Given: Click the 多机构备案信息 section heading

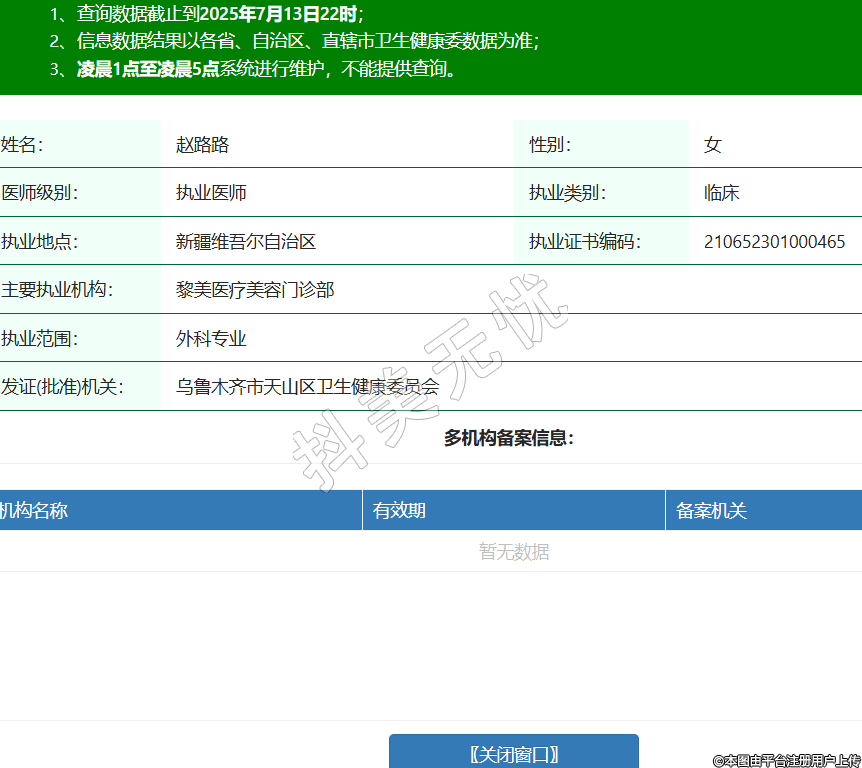Looking at the screenshot, I should pyautogui.click(x=509, y=438).
